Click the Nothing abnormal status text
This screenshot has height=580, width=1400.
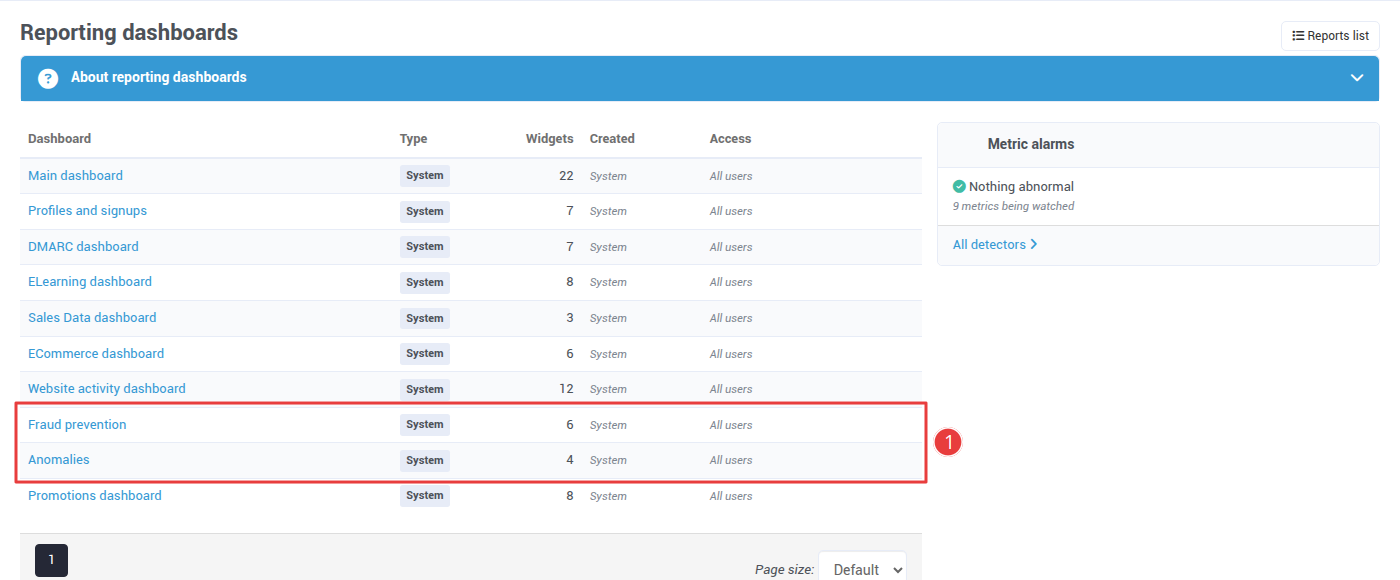pyautogui.click(x=1021, y=187)
